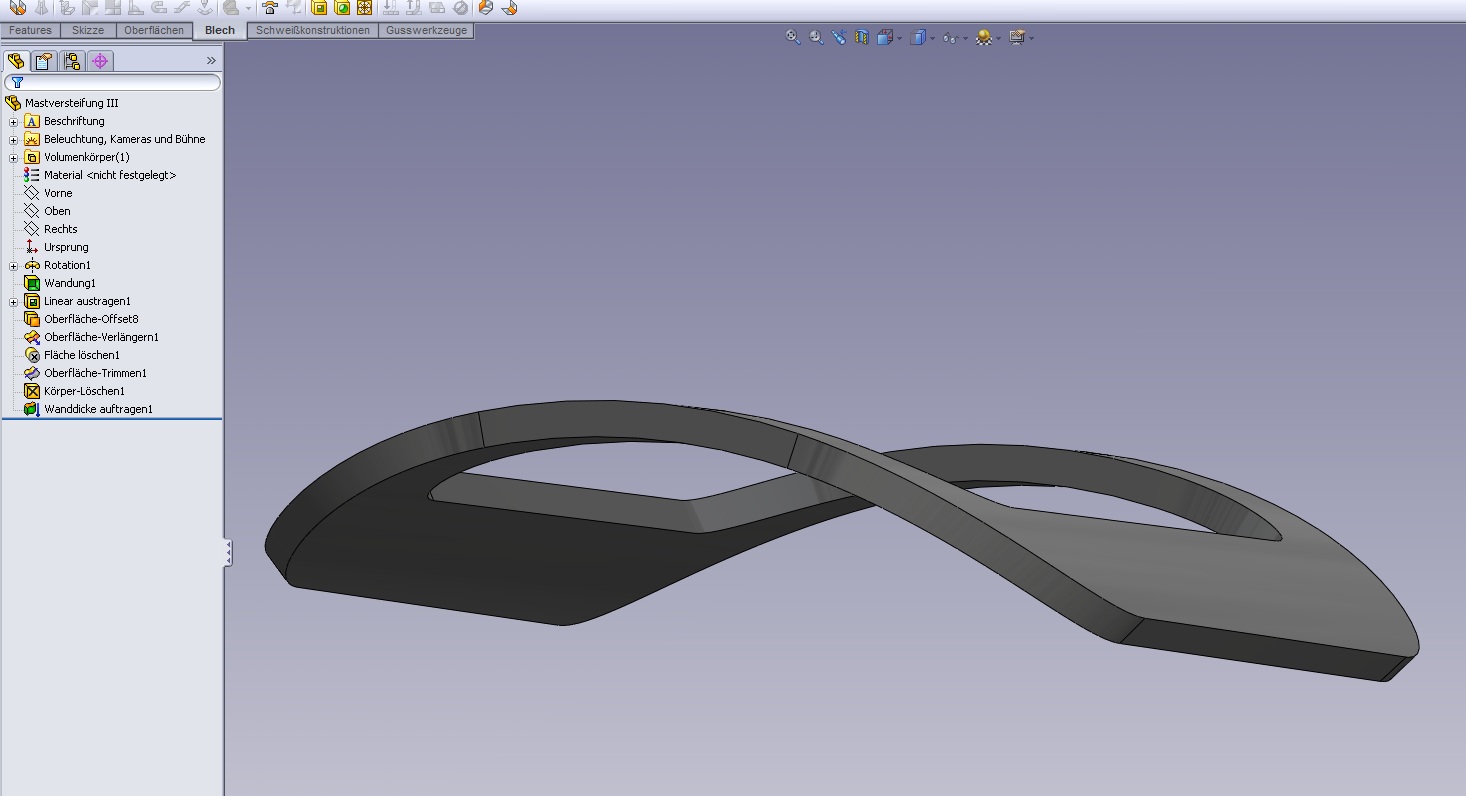Click the Insert Bends icon
Viewport: 1466px width, 796px height.
[x=509, y=7]
